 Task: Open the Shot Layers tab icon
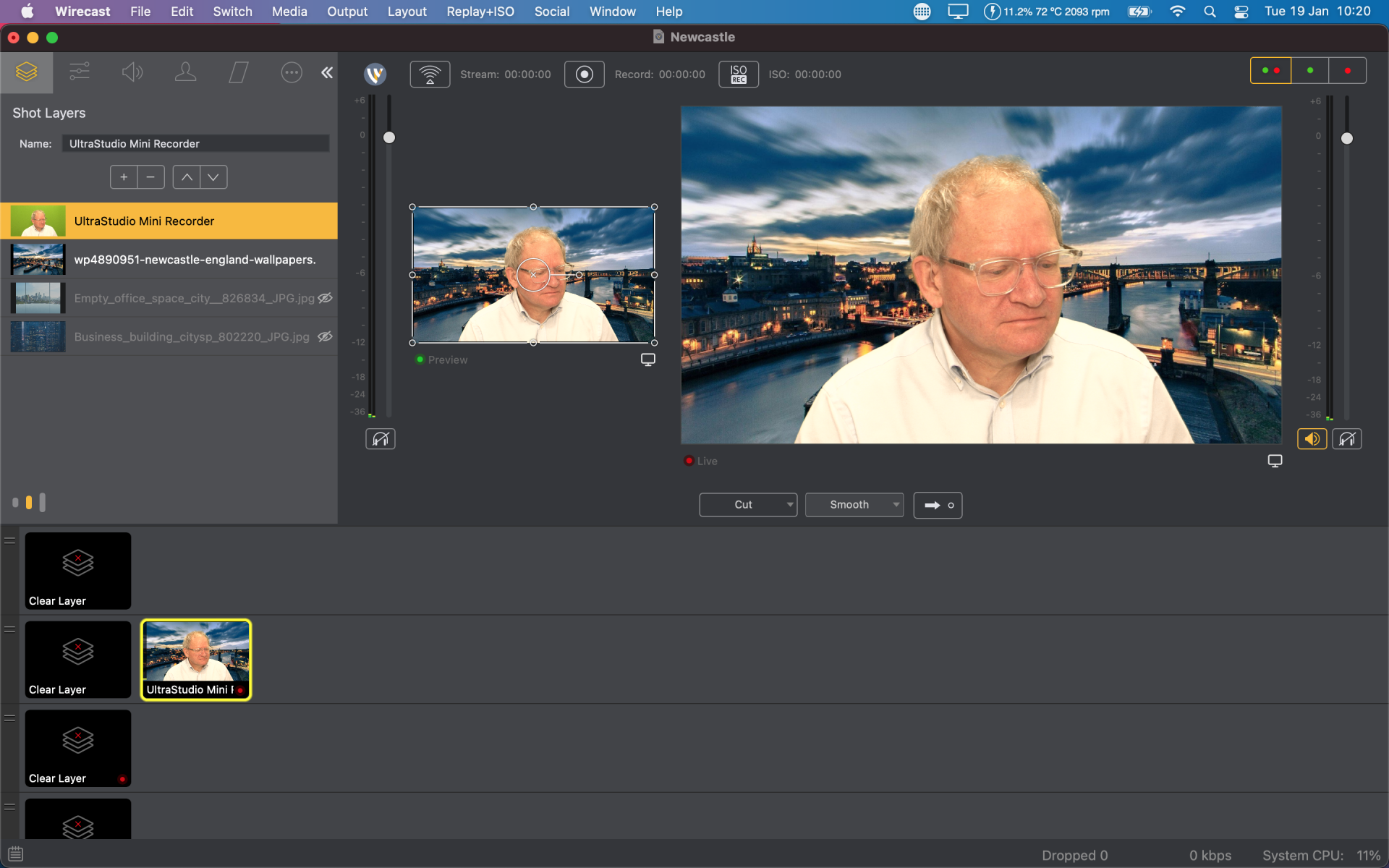click(x=27, y=72)
